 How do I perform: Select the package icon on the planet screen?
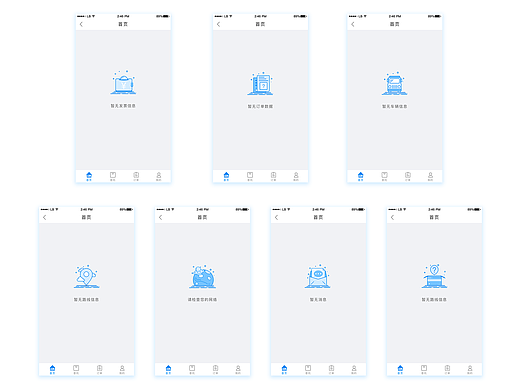click(x=192, y=369)
